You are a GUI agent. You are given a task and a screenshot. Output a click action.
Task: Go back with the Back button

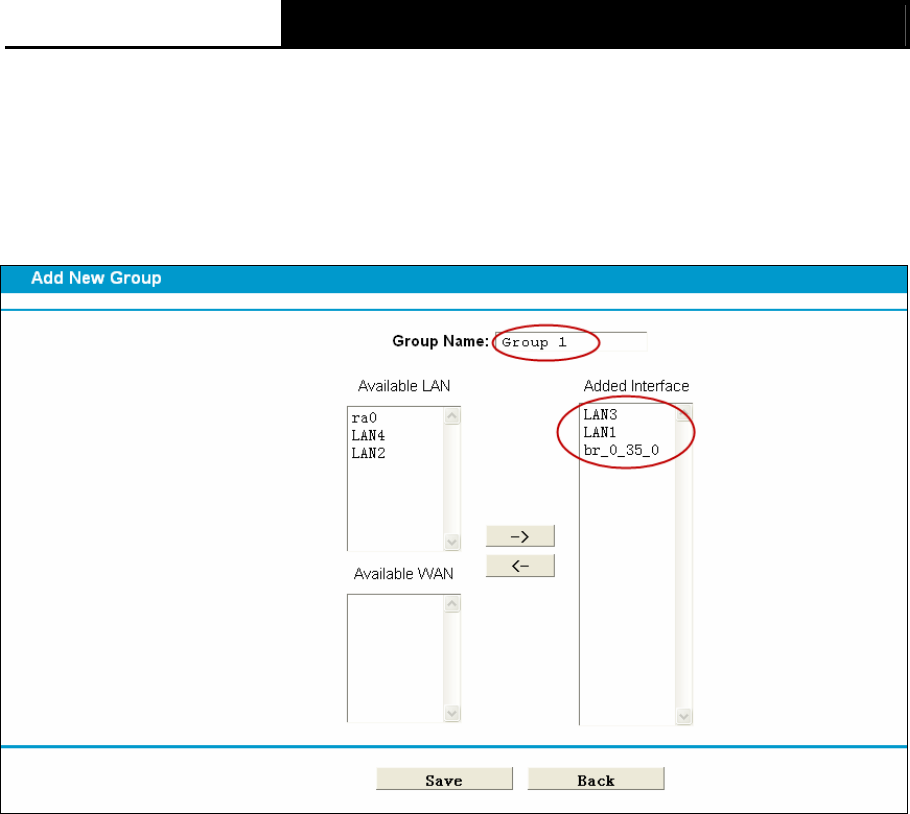(595, 779)
